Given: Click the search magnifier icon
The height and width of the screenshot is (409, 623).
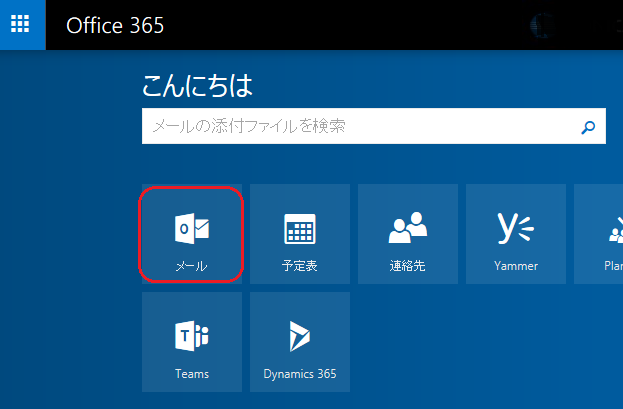Looking at the screenshot, I should pos(588,127).
